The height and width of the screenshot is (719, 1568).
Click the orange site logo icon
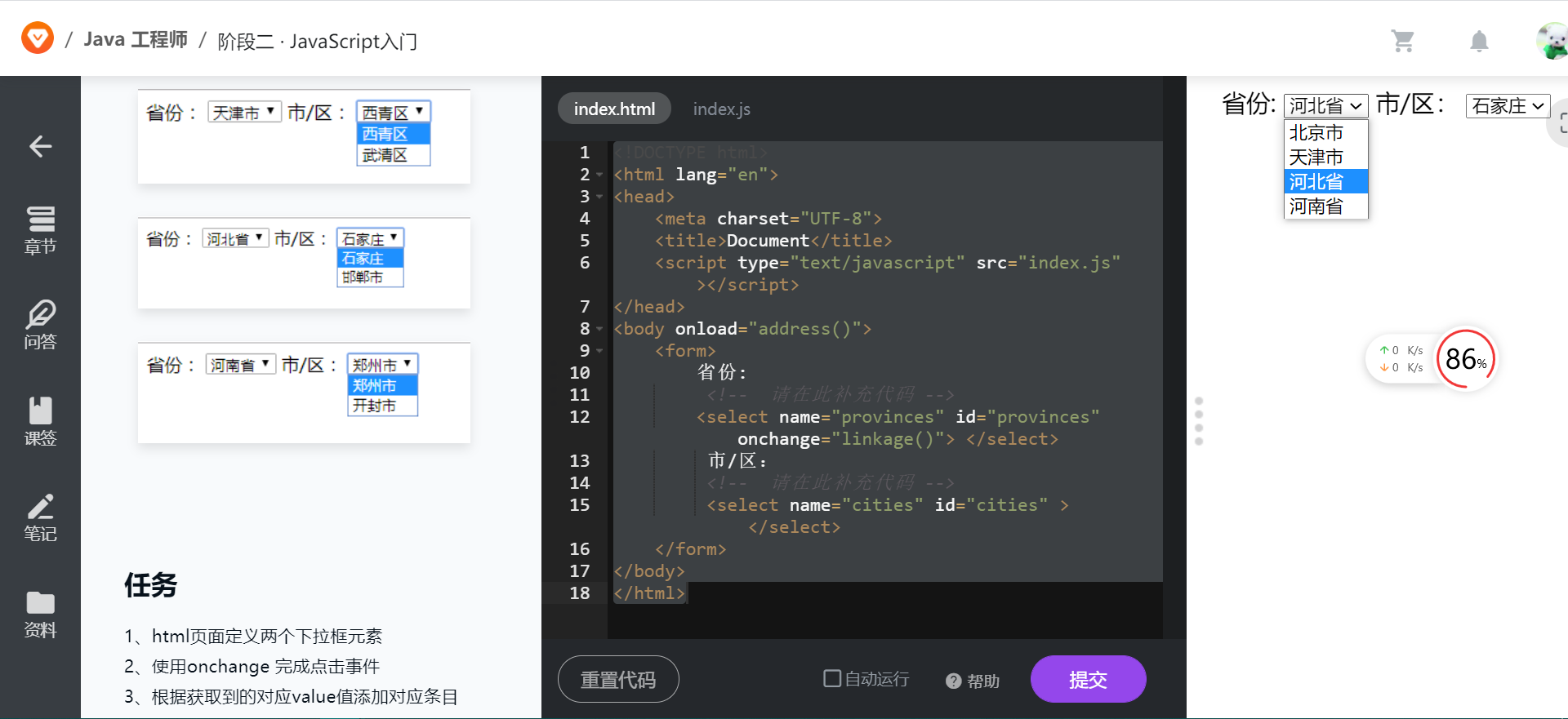(38, 38)
